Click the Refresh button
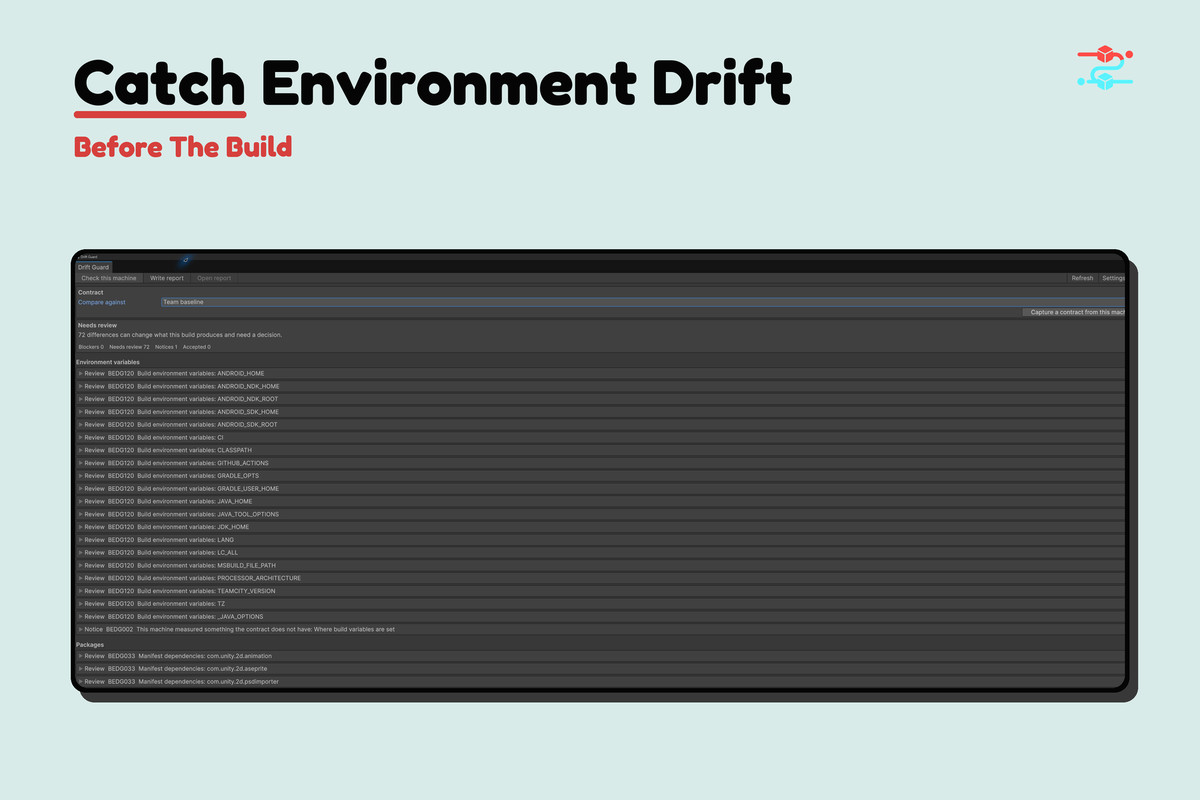Image resolution: width=1200 pixels, height=800 pixels. (x=1082, y=278)
